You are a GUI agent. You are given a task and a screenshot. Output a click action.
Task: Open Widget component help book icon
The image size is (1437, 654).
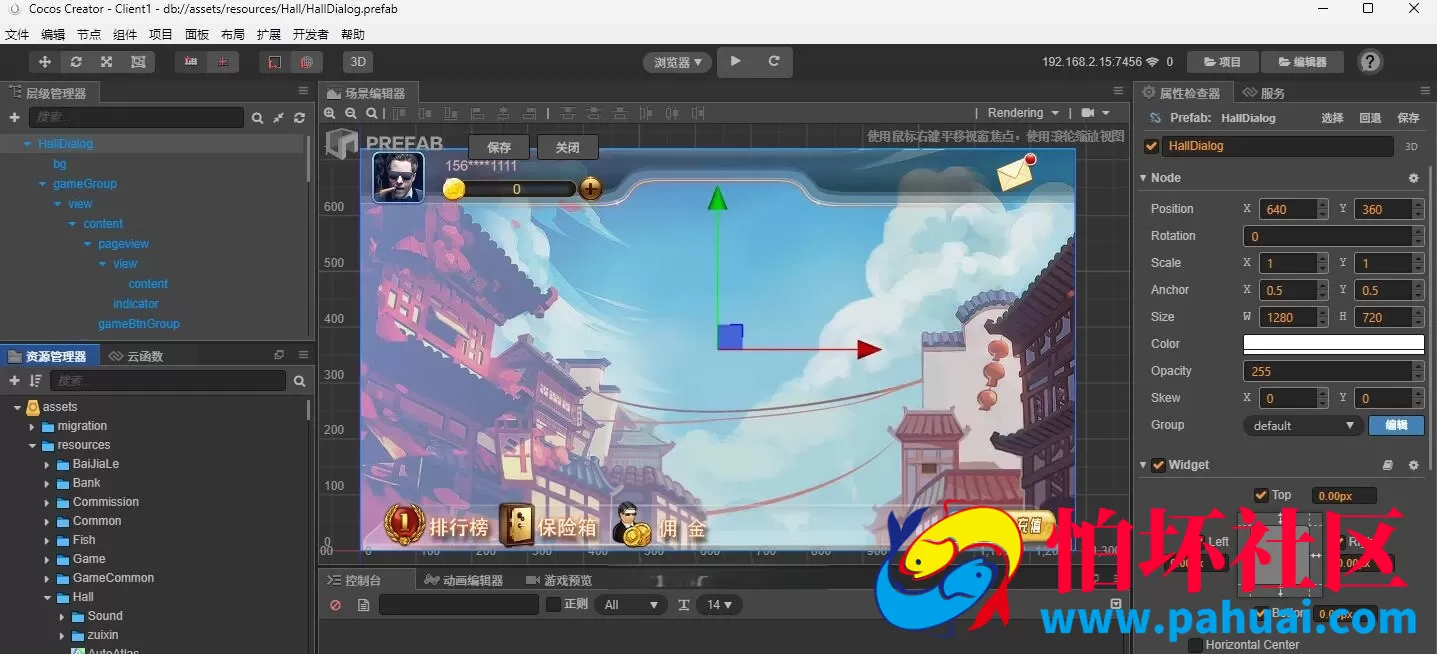[x=1388, y=465]
